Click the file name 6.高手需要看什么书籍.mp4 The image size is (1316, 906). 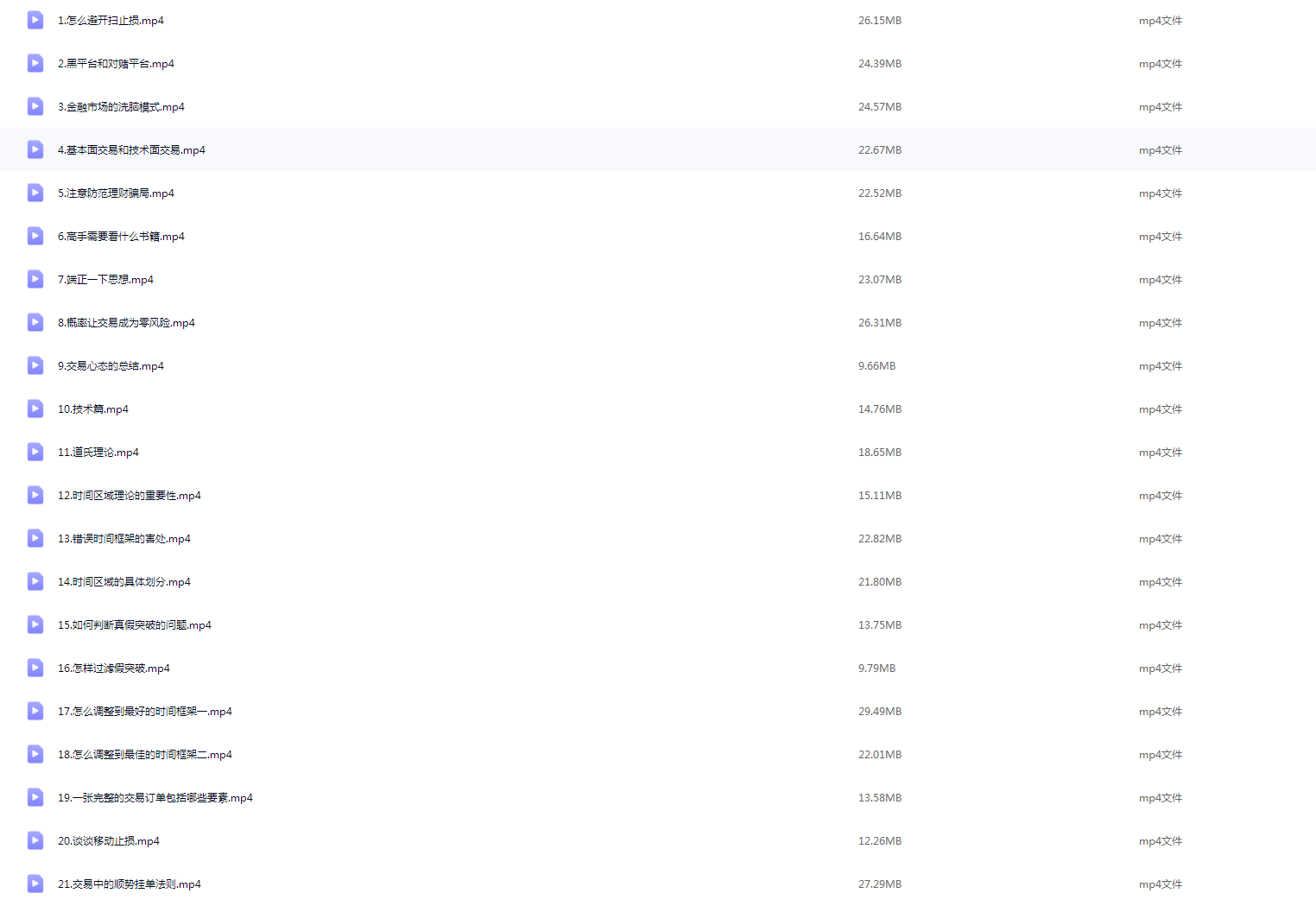click(x=121, y=237)
